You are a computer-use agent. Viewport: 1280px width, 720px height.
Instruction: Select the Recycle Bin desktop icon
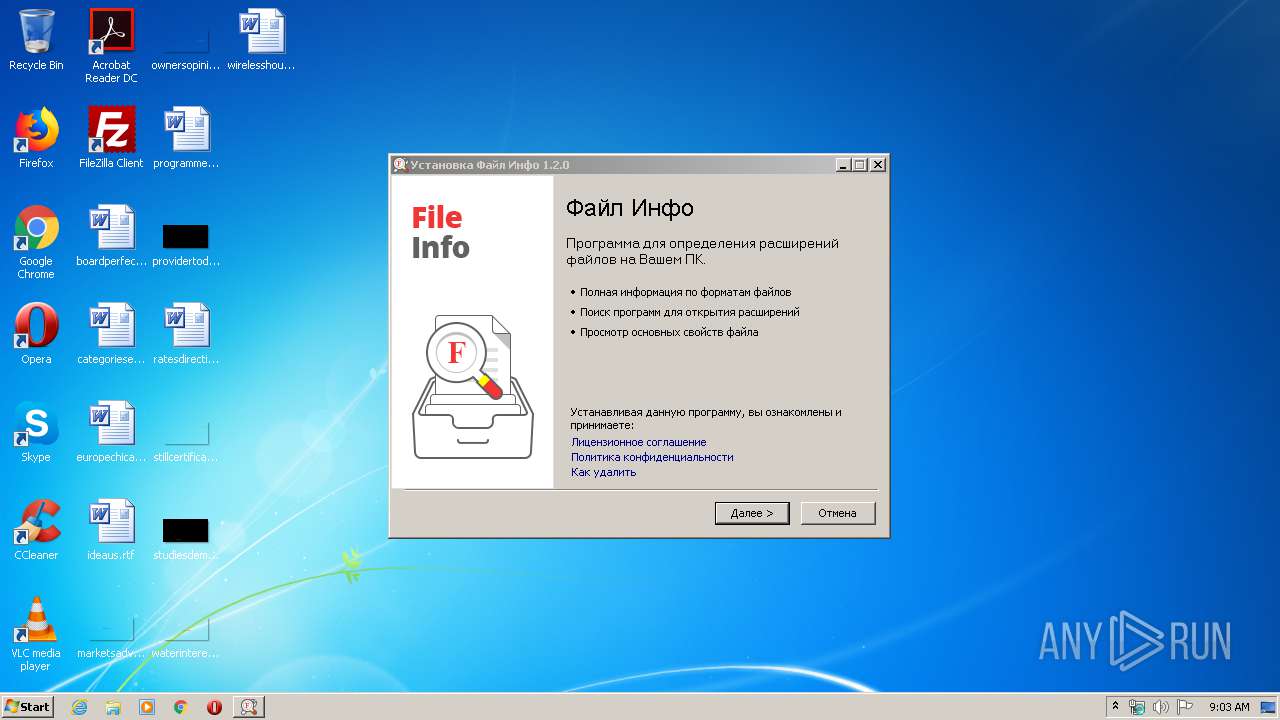(36, 40)
